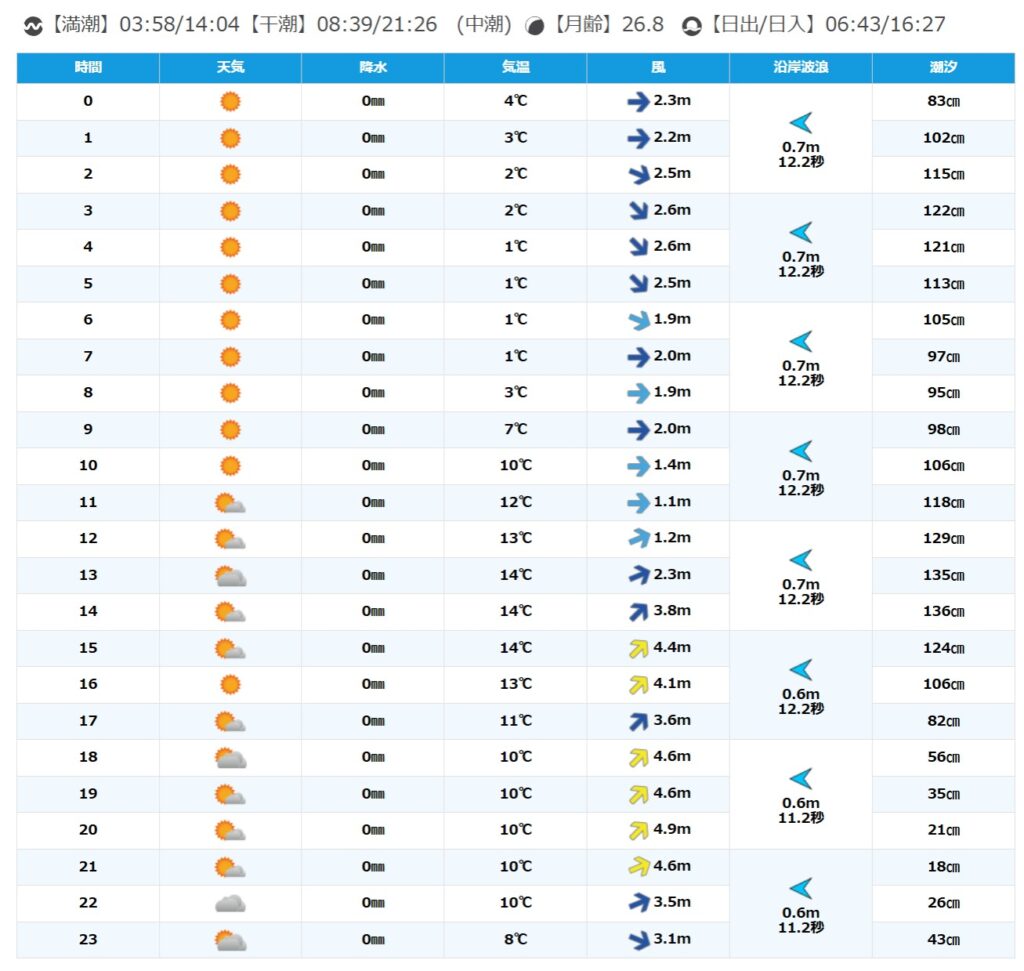1024x971 pixels.
Task: Select the 気温 column header
Action: pos(515,68)
